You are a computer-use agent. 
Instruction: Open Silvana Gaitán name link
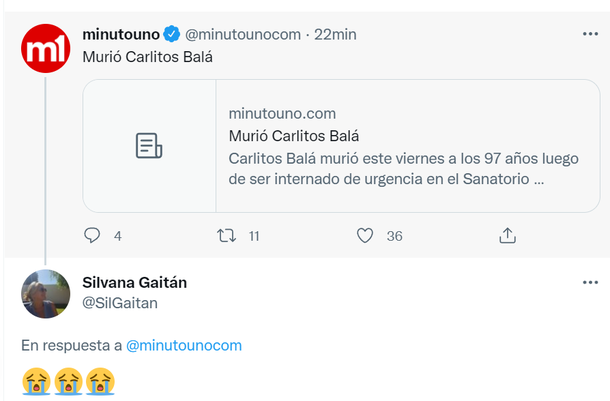[x=134, y=283]
